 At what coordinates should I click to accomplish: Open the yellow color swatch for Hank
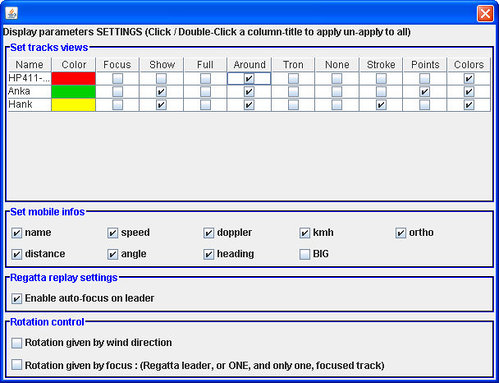click(74, 105)
